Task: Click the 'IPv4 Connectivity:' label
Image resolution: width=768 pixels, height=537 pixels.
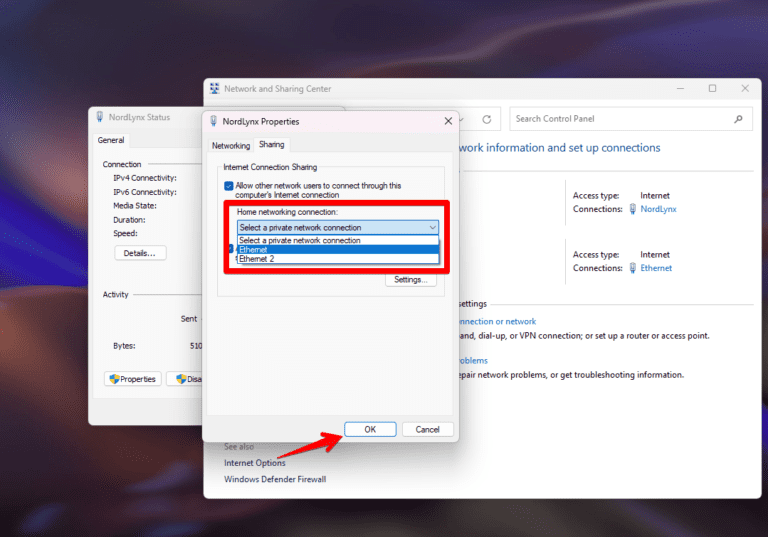Action: [145, 178]
